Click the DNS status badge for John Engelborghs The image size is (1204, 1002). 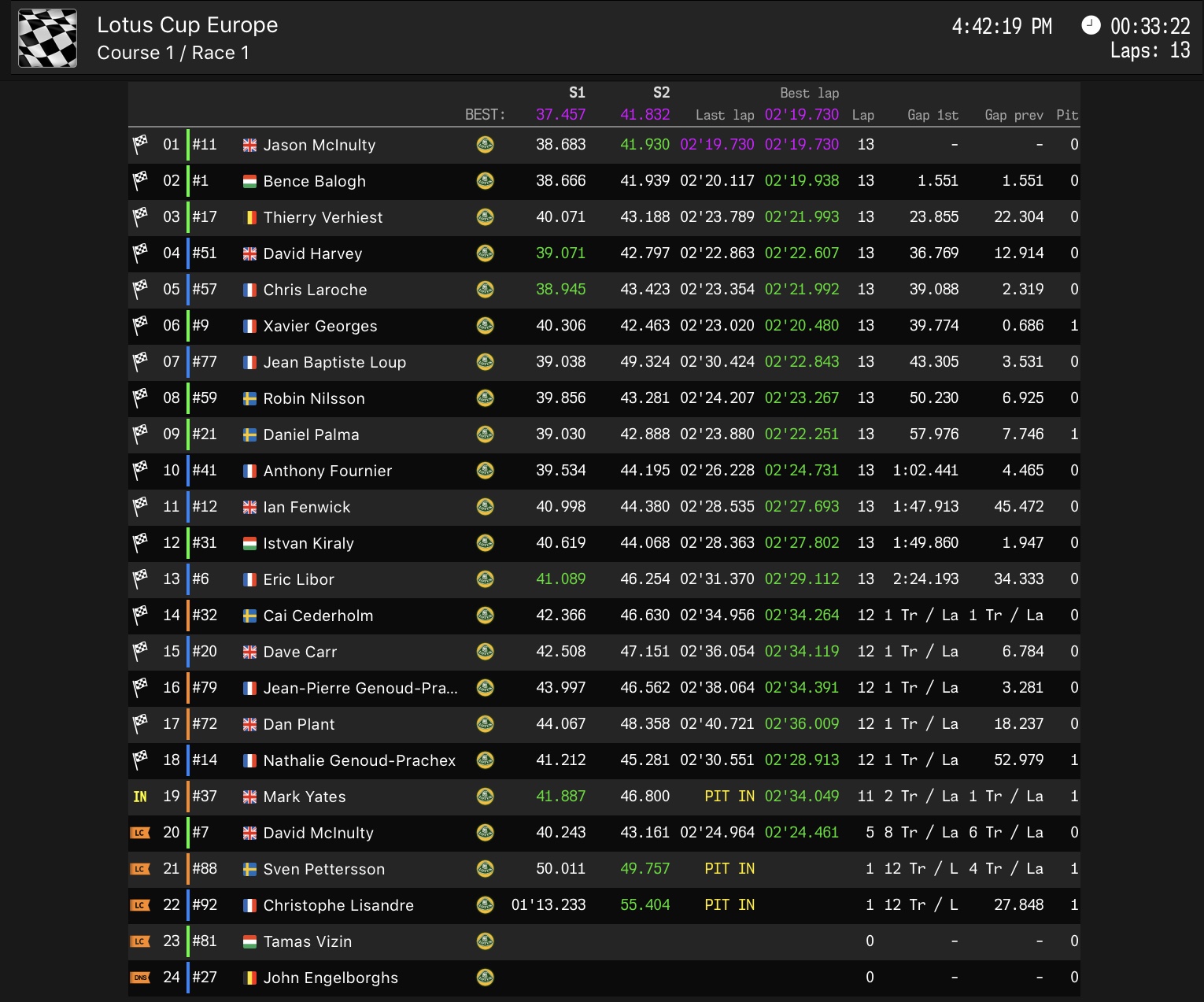pos(140,978)
